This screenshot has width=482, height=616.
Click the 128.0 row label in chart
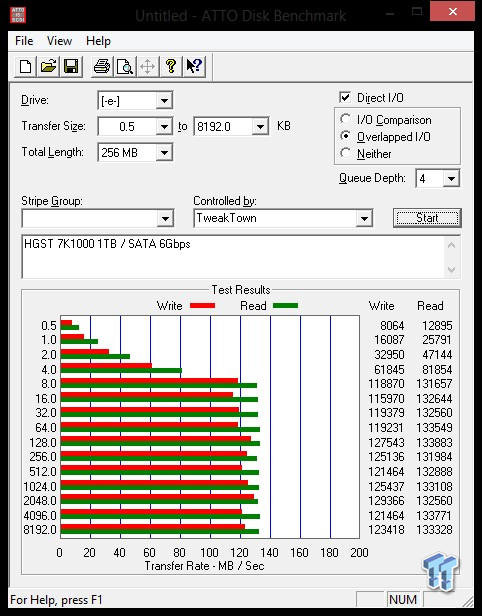pyautogui.click(x=43, y=442)
